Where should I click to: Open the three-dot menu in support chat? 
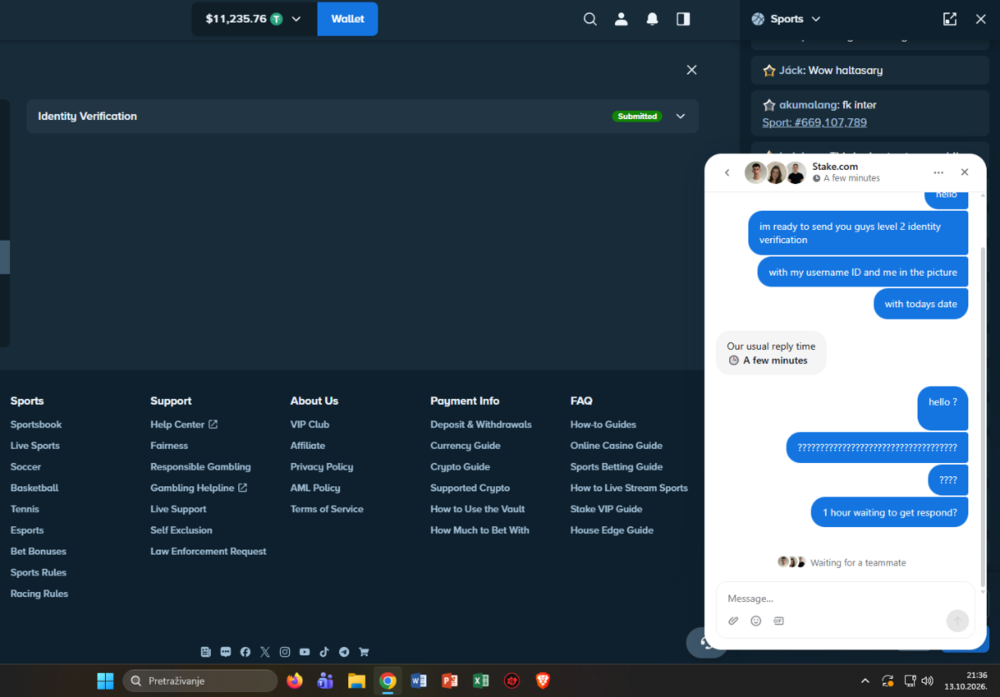(x=938, y=172)
